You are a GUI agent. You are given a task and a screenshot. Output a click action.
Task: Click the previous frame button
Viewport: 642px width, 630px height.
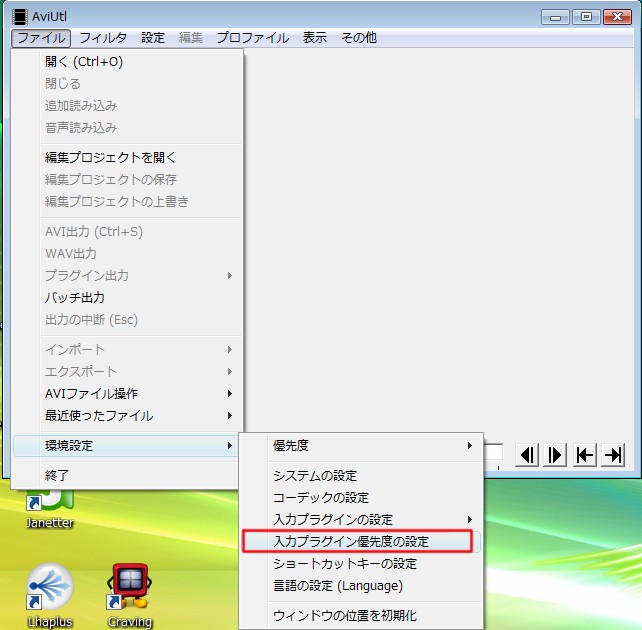coord(527,455)
